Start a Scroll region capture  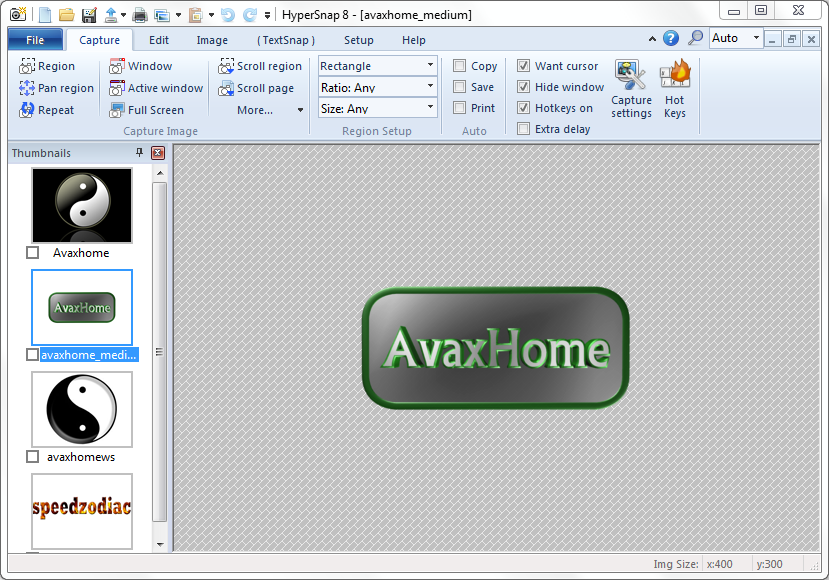260,66
